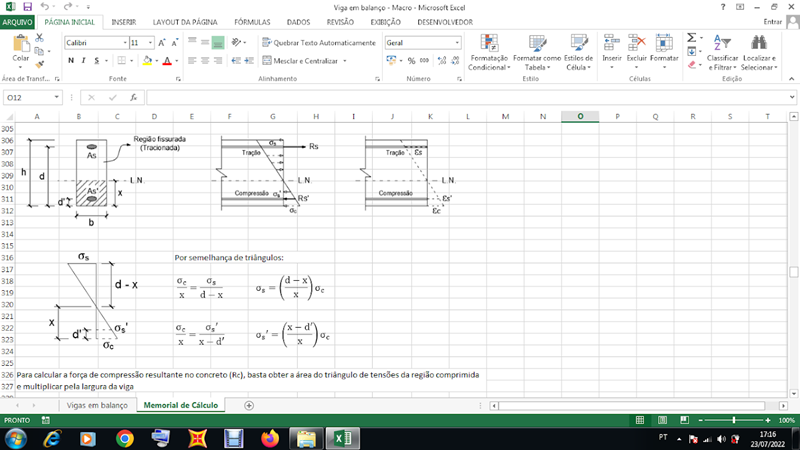Click the Save icon in quick access toolbar
The image size is (800, 450).
point(28,7)
